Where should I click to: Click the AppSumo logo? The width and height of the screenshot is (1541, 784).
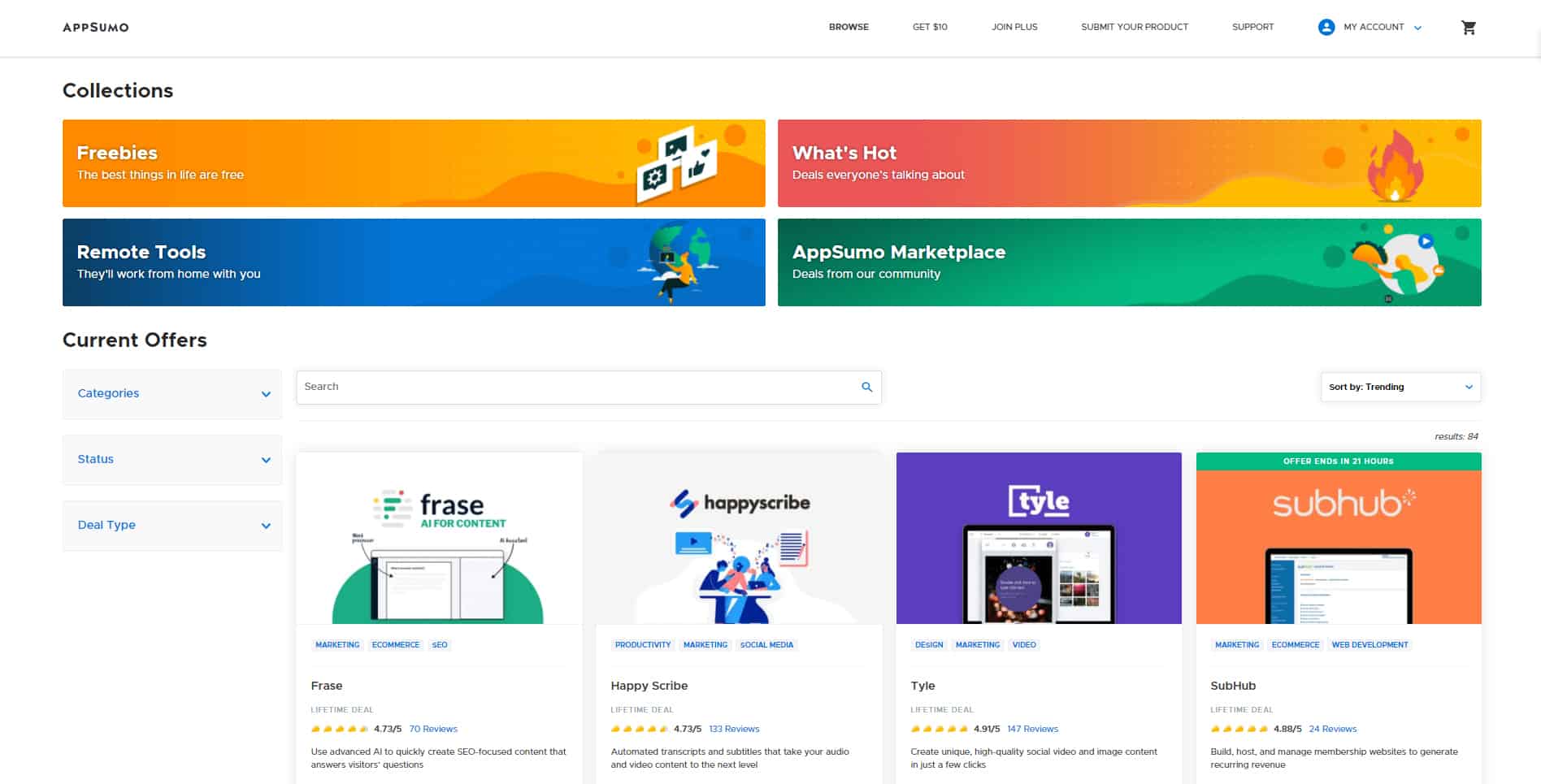94,27
